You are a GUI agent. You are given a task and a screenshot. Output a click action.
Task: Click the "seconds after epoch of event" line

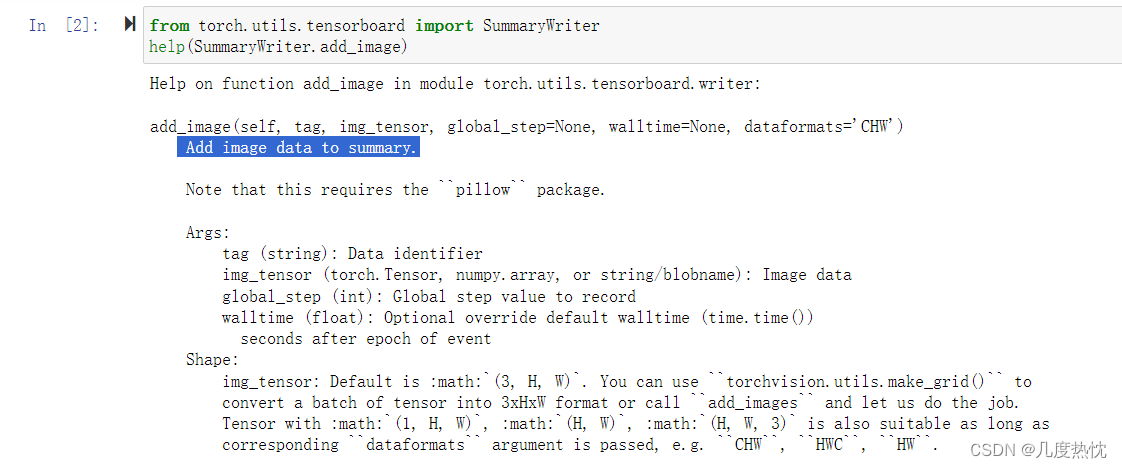(366, 338)
